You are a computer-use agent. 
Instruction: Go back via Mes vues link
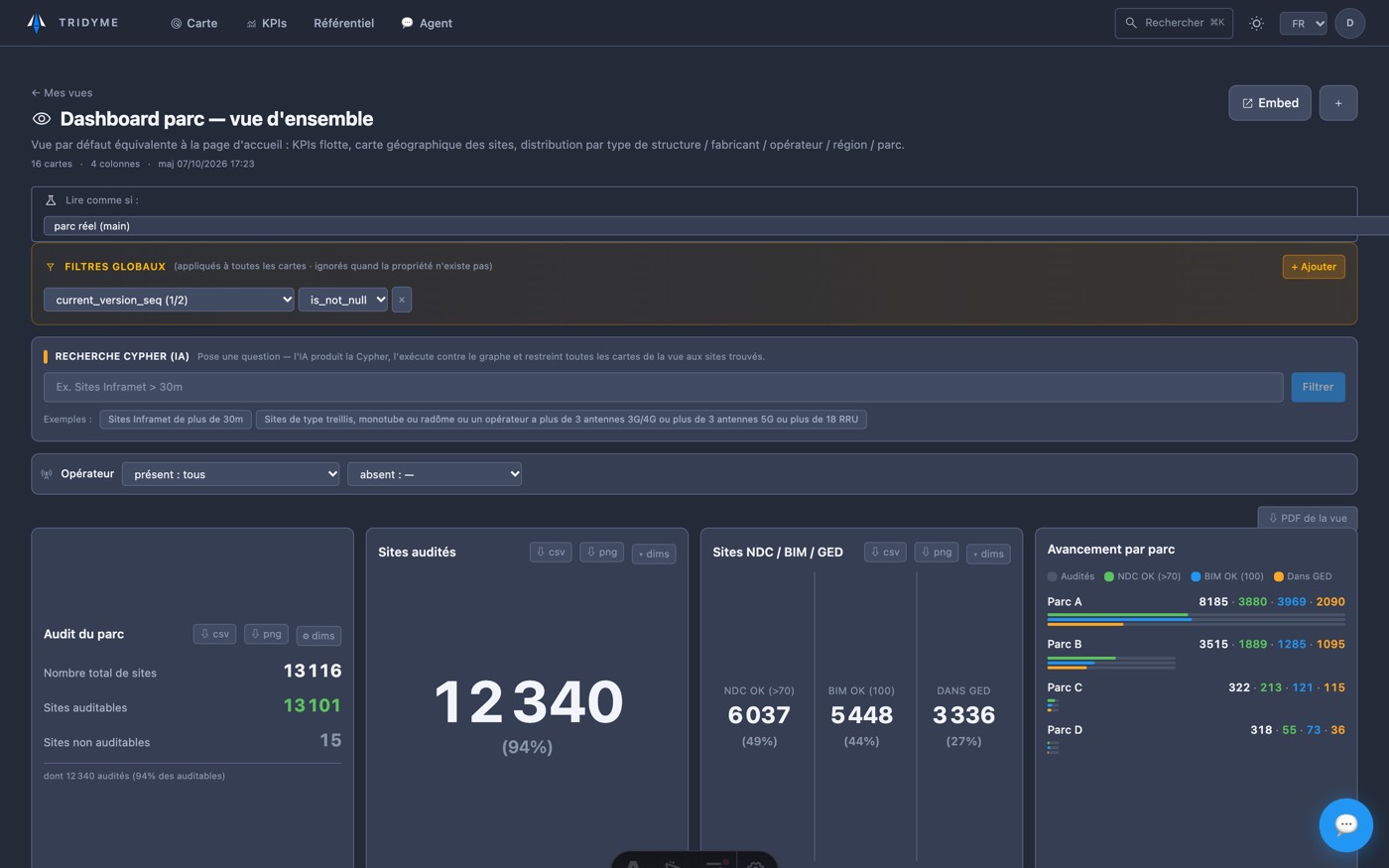(x=62, y=93)
